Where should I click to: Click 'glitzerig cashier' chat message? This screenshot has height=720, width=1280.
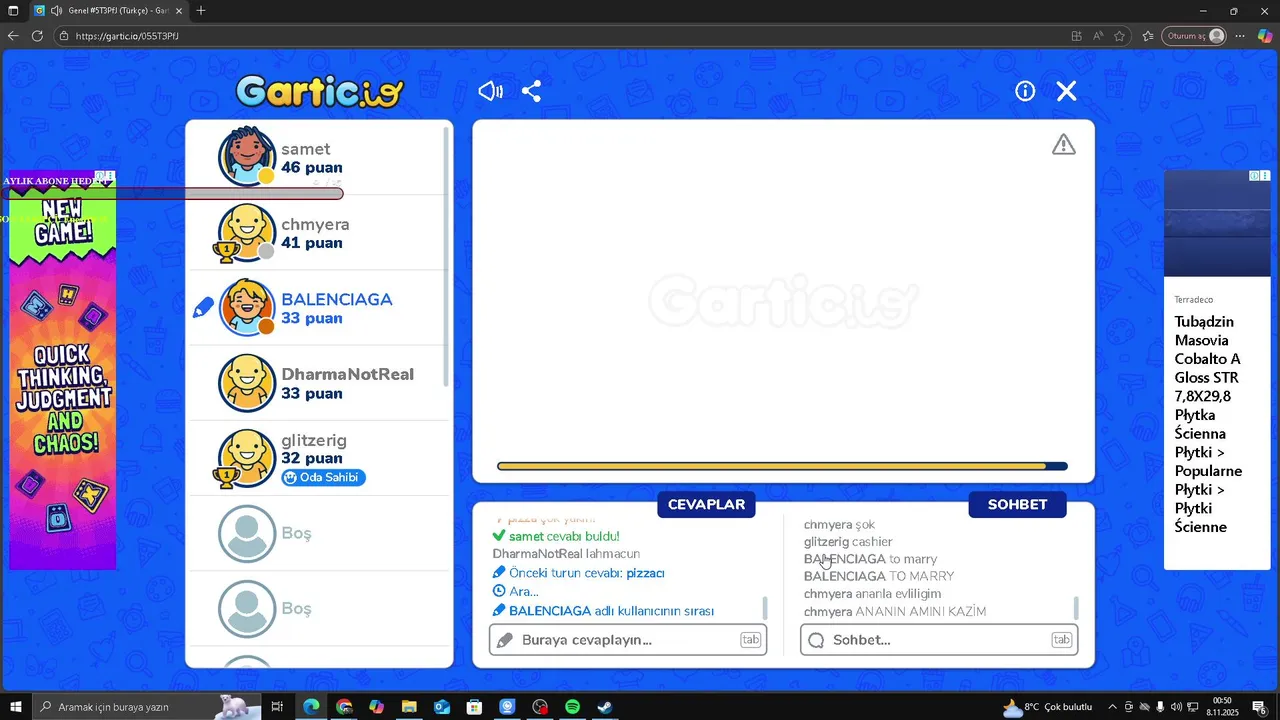tap(848, 542)
